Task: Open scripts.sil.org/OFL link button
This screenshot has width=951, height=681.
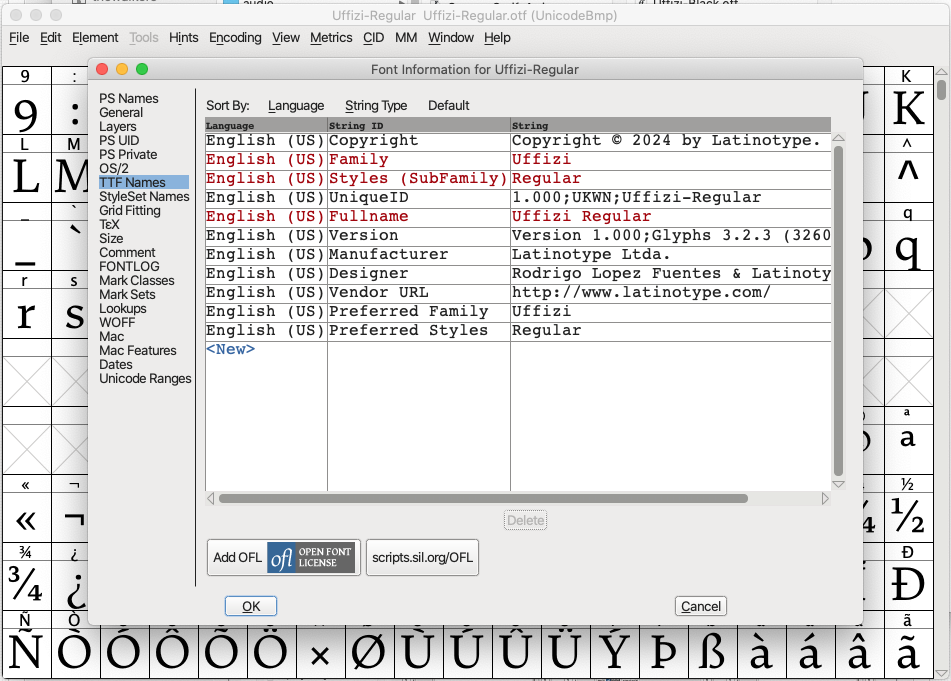Action: [422, 557]
